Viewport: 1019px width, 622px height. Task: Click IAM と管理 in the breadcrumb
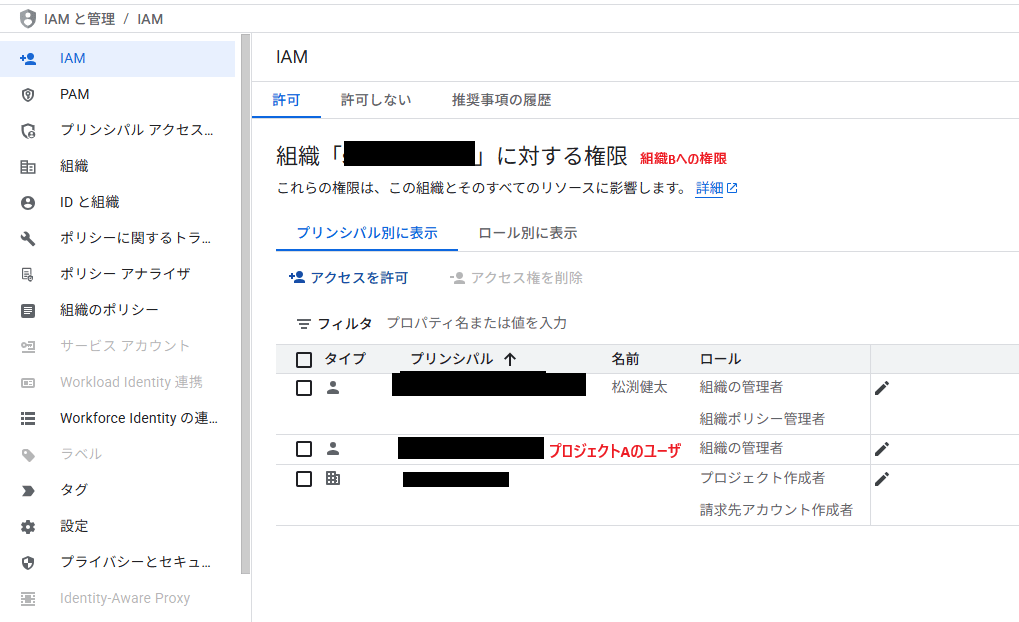pyautogui.click(x=79, y=19)
